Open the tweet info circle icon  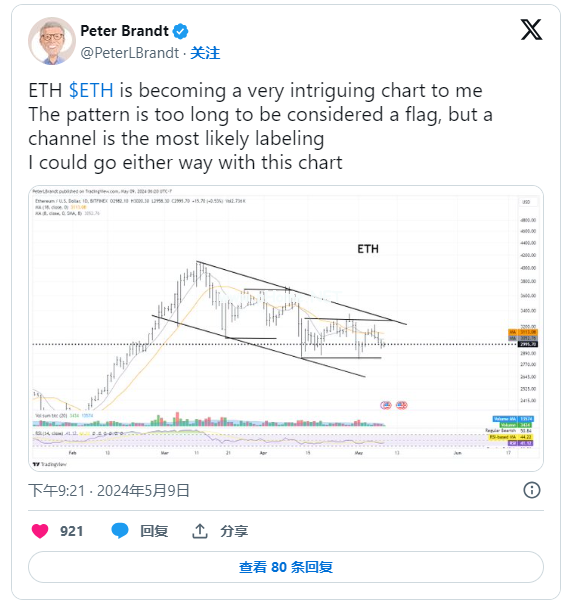(x=532, y=490)
